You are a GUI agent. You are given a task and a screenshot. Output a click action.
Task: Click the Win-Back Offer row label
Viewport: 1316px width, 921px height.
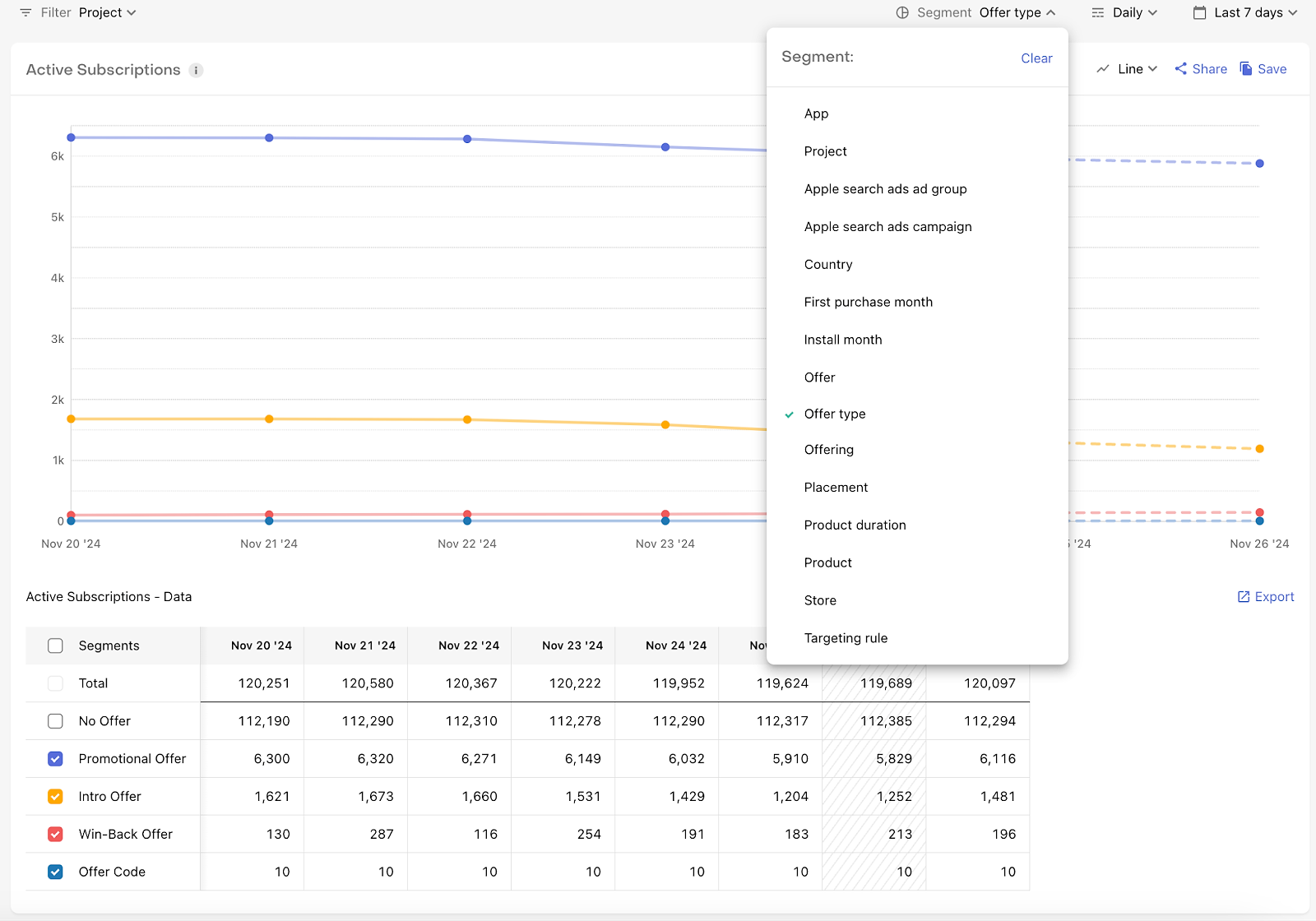tap(125, 835)
